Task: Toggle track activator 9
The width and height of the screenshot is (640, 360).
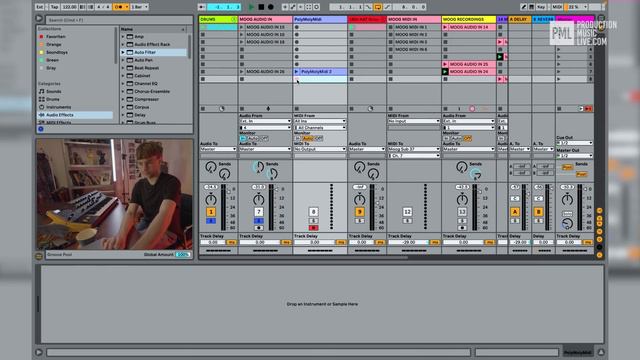Action: point(360,212)
